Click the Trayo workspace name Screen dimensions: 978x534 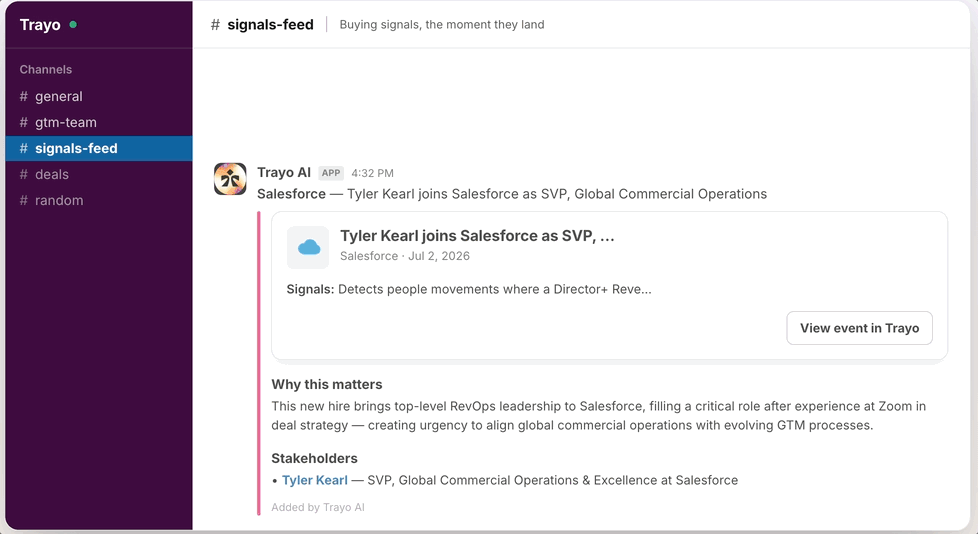point(40,25)
